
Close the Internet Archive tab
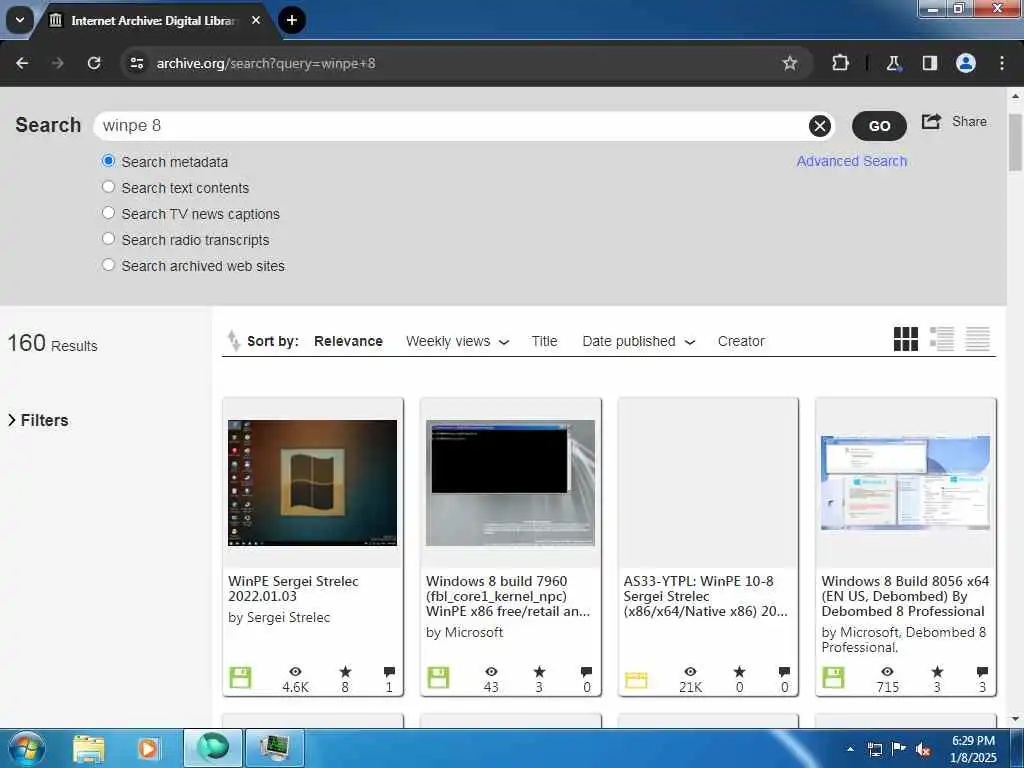pos(256,20)
